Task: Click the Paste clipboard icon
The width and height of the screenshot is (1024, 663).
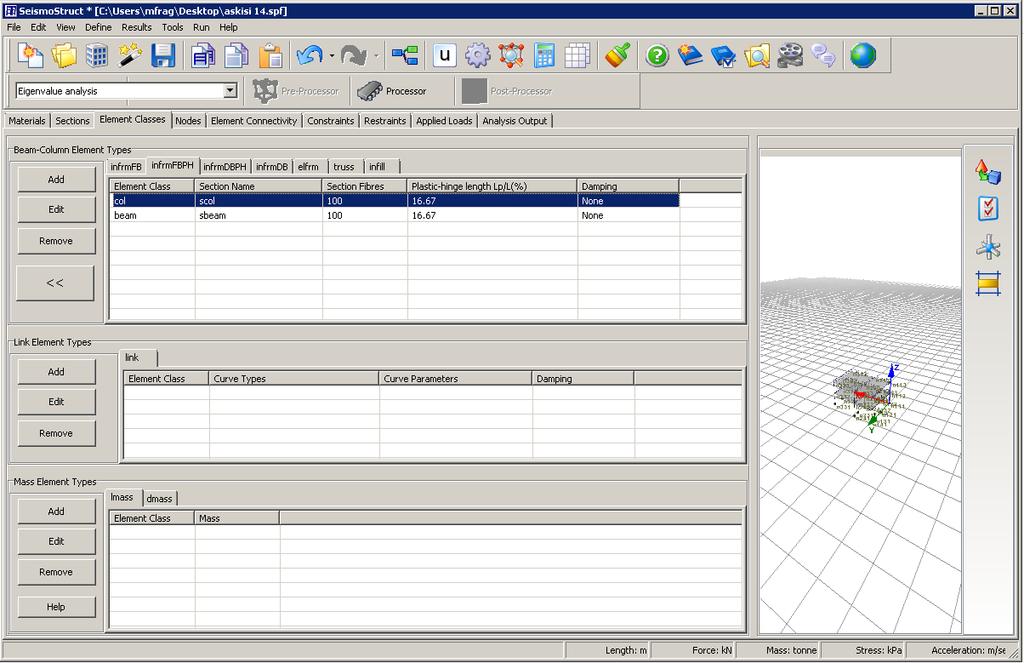Action: click(270, 56)
